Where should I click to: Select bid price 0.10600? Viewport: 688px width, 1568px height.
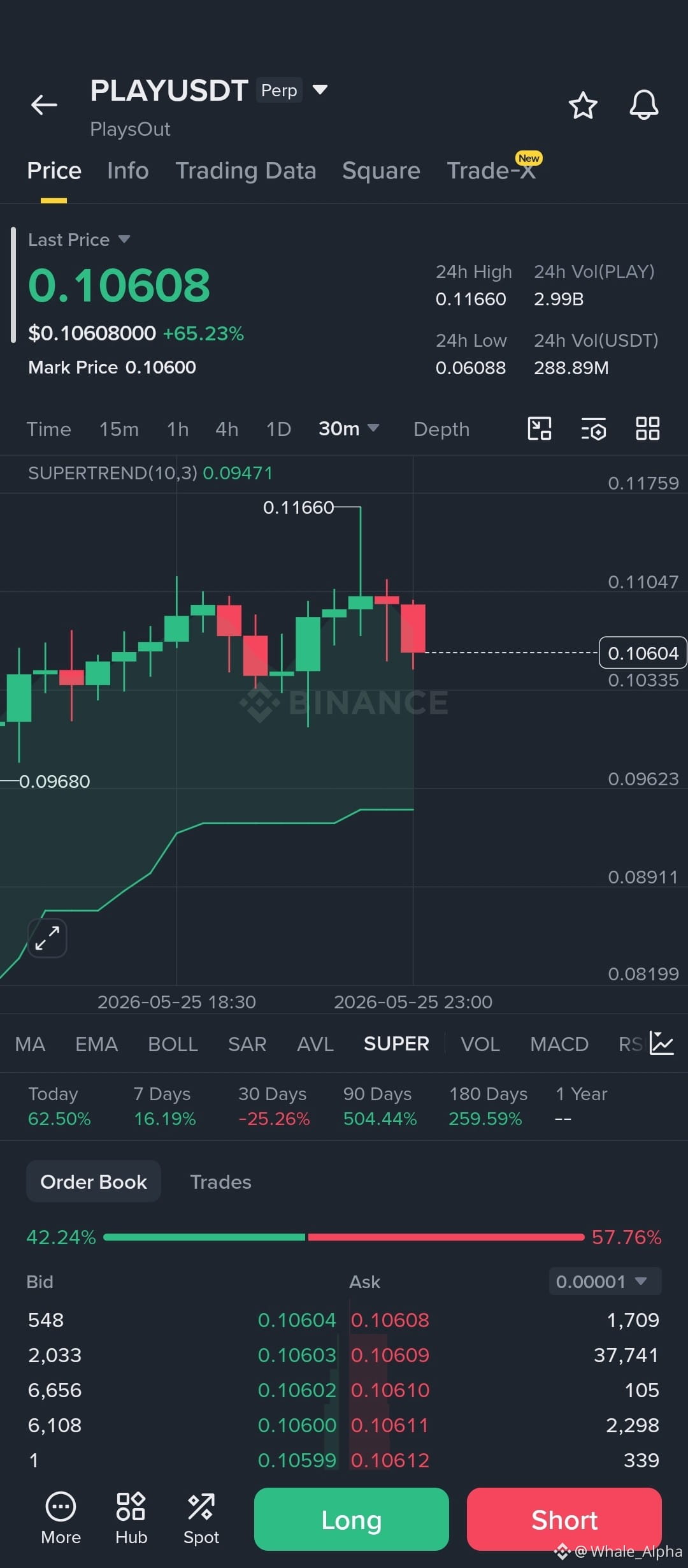click(297, 1425)
